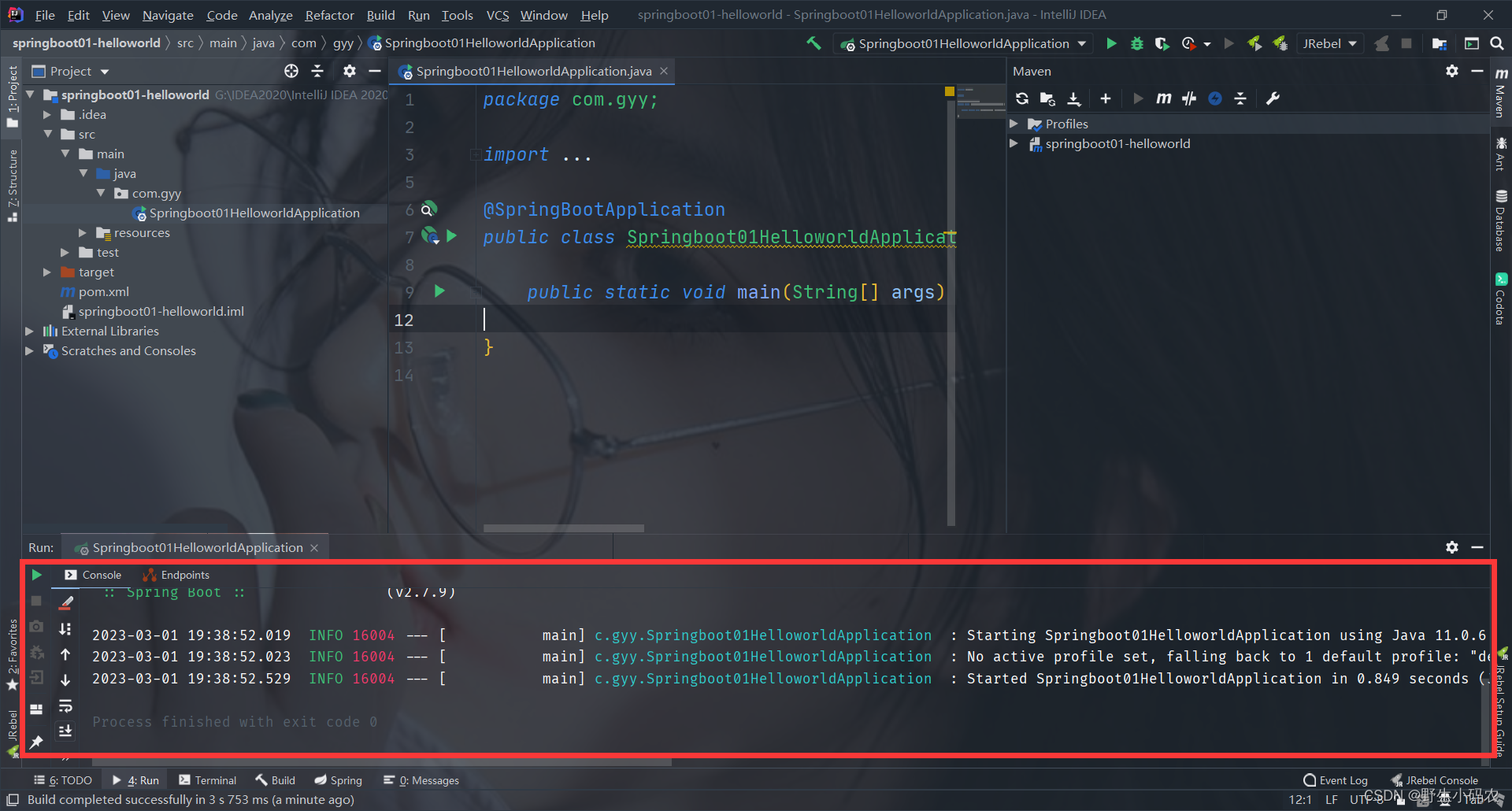The image size is (1512, 811).
Task: Run the application with the green toolbar play button
Action: coord(1111,43)
